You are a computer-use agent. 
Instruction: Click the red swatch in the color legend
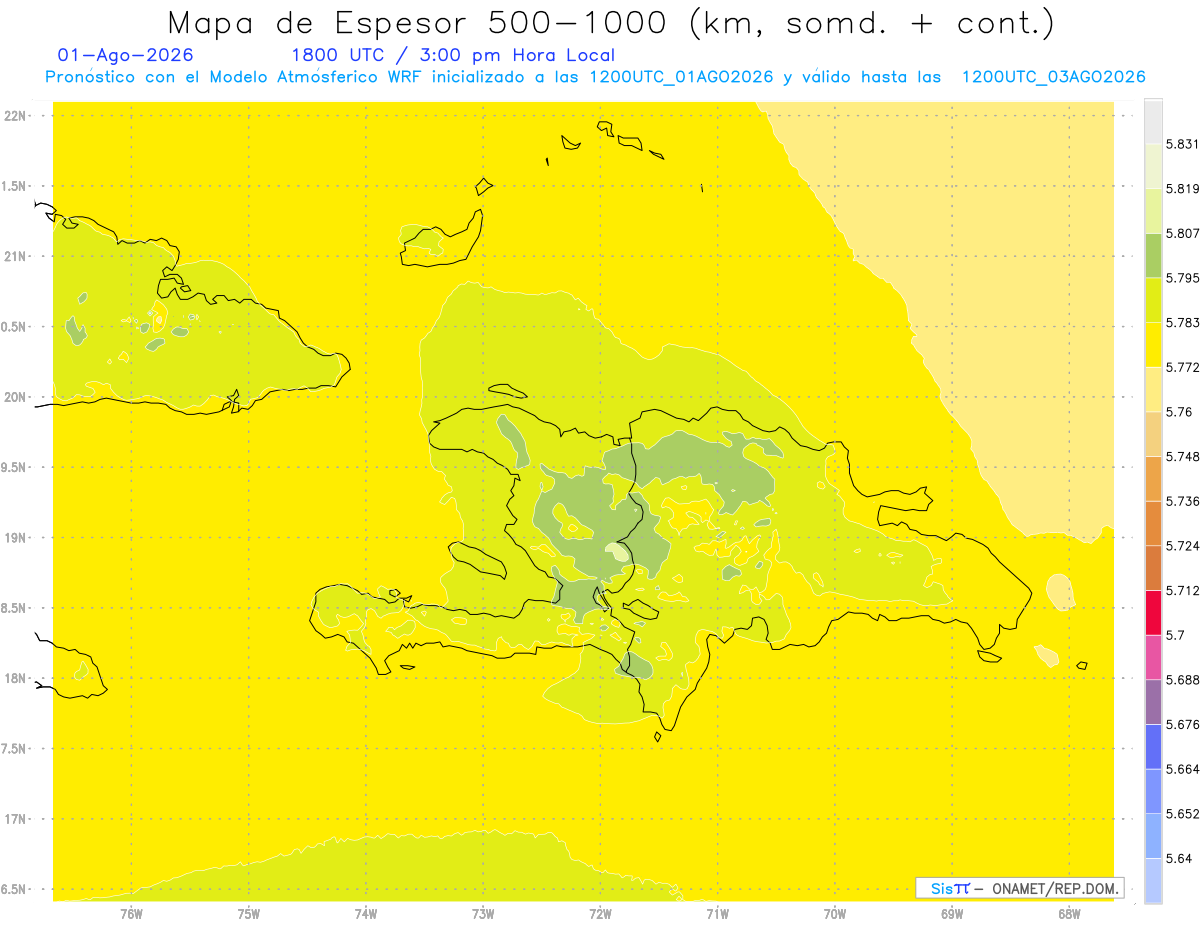click(x=1153, y=611)
